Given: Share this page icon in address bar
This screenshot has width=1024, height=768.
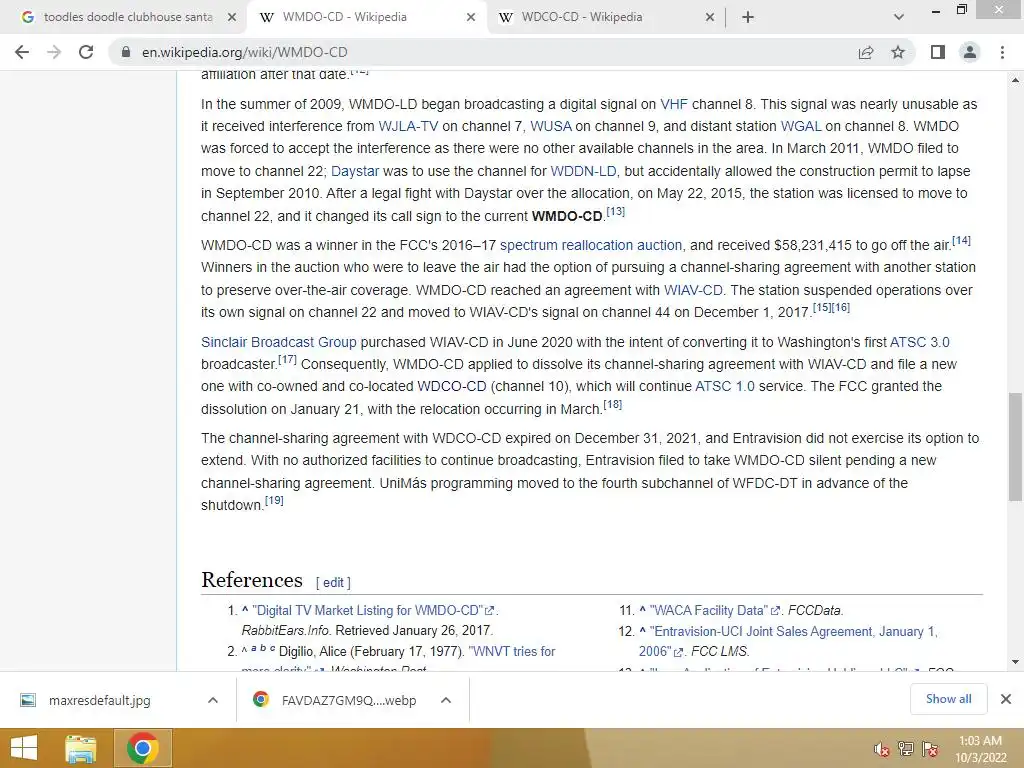Looking at the screenshot, I should pos(866,52).
